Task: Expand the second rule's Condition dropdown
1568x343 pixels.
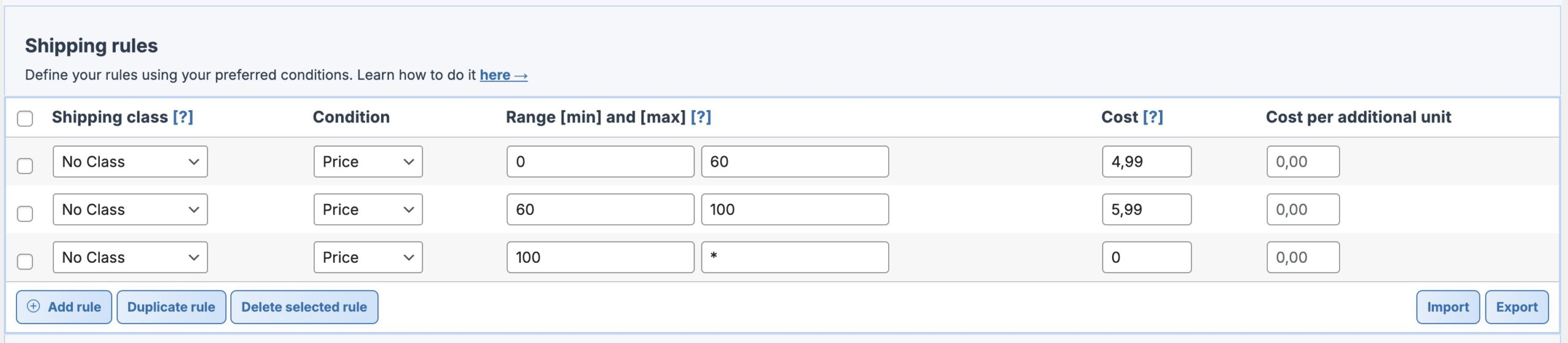Action: (367, 209)
